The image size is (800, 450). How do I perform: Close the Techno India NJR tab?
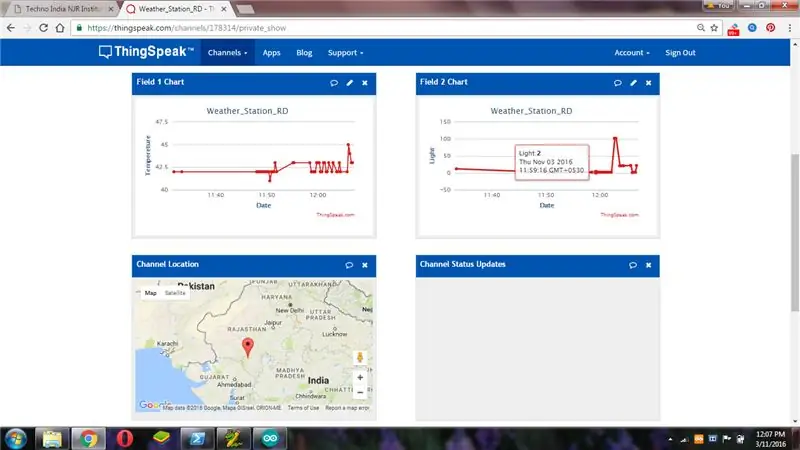pos(111,9)
